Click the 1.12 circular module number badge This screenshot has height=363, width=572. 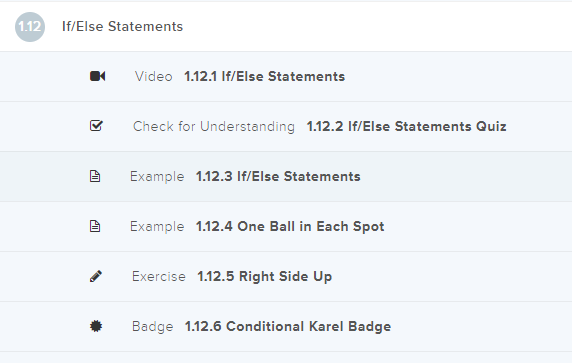(x=30, y=27)
